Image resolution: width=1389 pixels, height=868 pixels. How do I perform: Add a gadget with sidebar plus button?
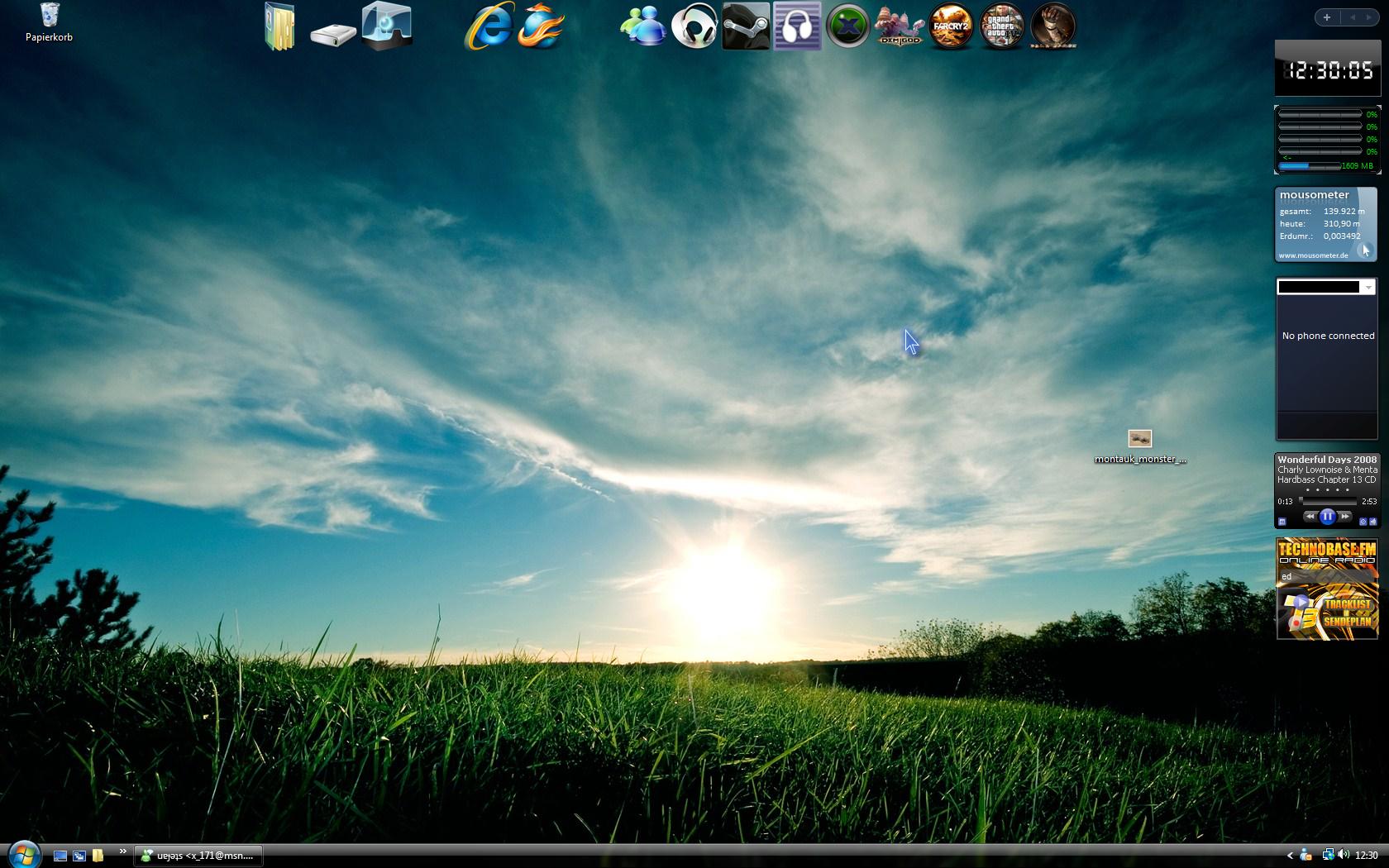coord(1327,17)
